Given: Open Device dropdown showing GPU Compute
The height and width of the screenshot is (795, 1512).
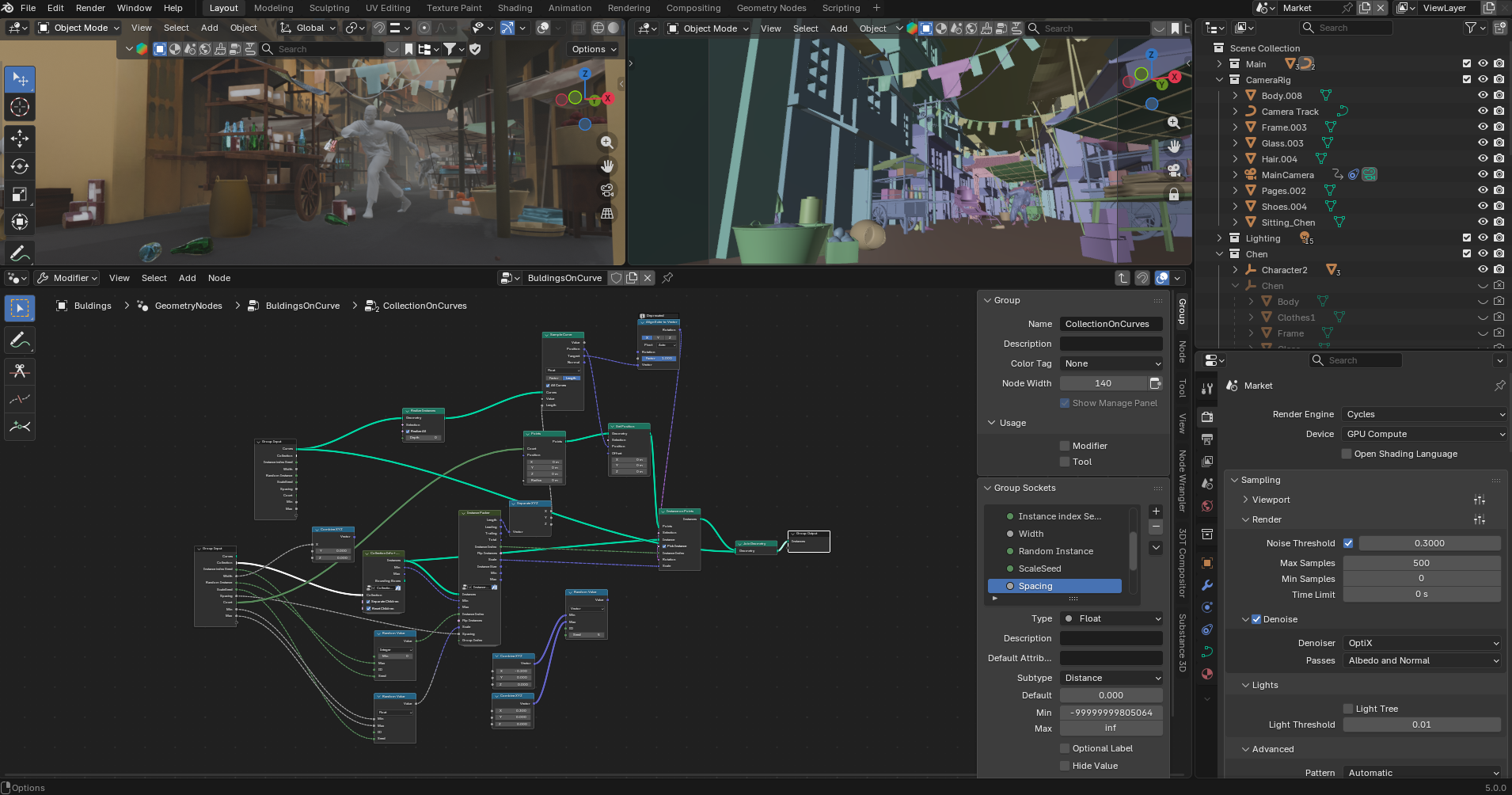Looking at the screenshot, I should coord(1425,434).
